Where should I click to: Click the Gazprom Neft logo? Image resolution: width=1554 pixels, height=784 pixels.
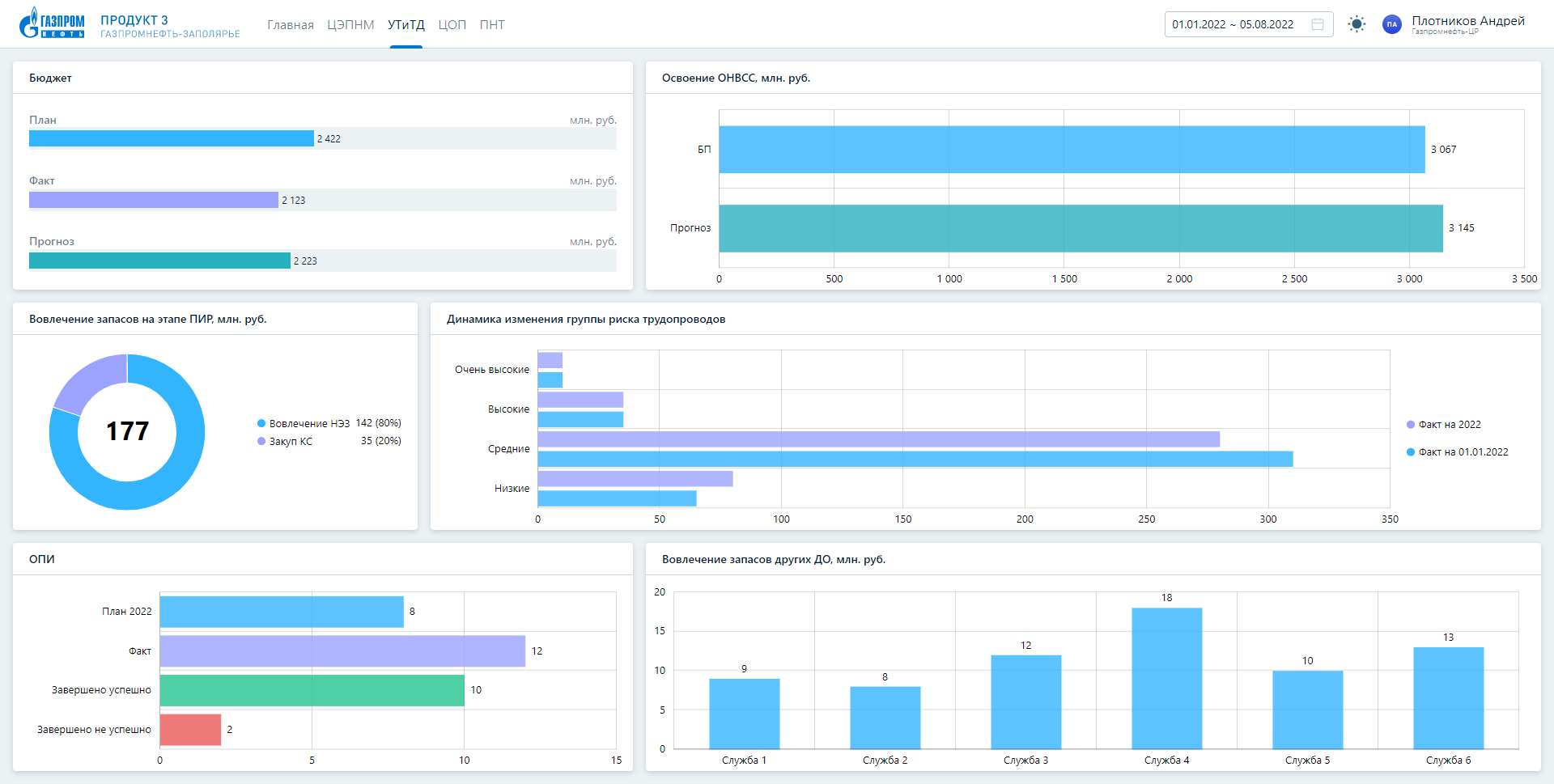(52, 23)
